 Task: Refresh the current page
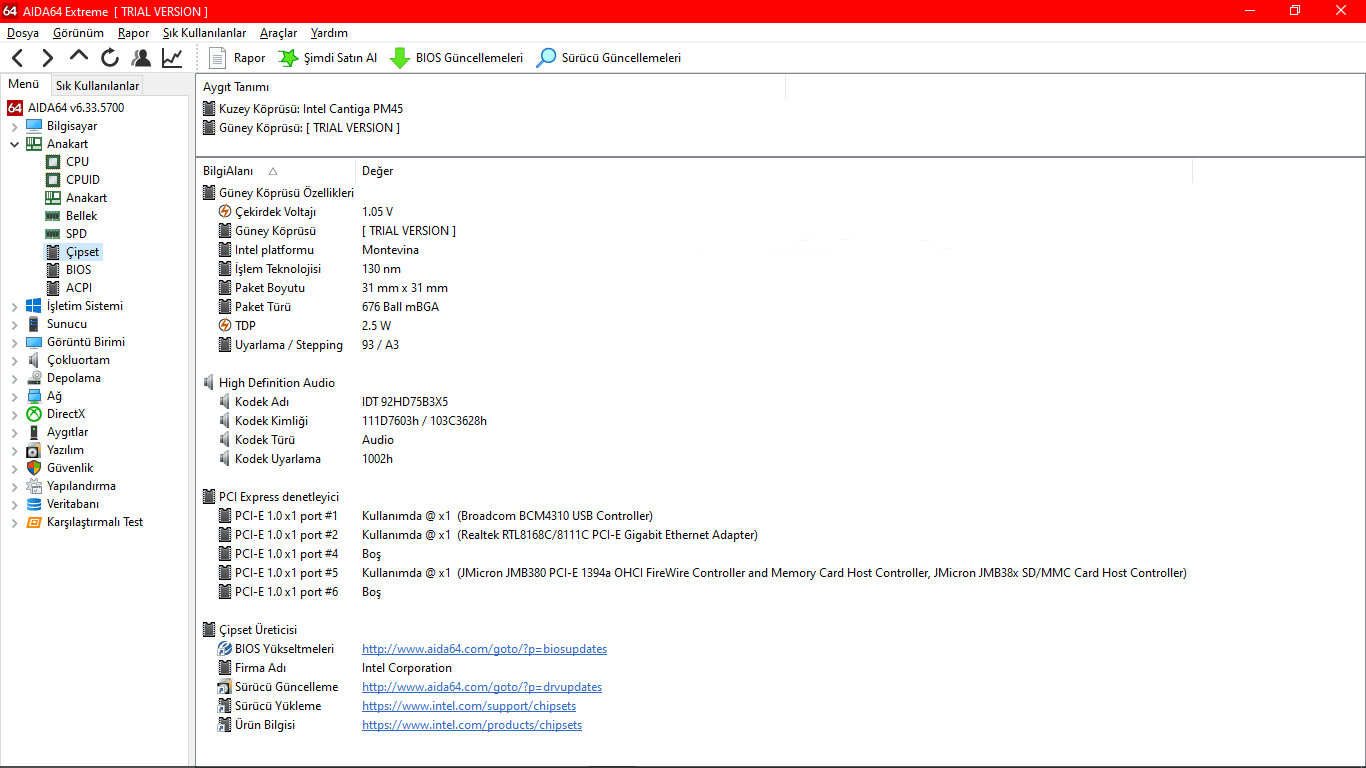point(110,58)
